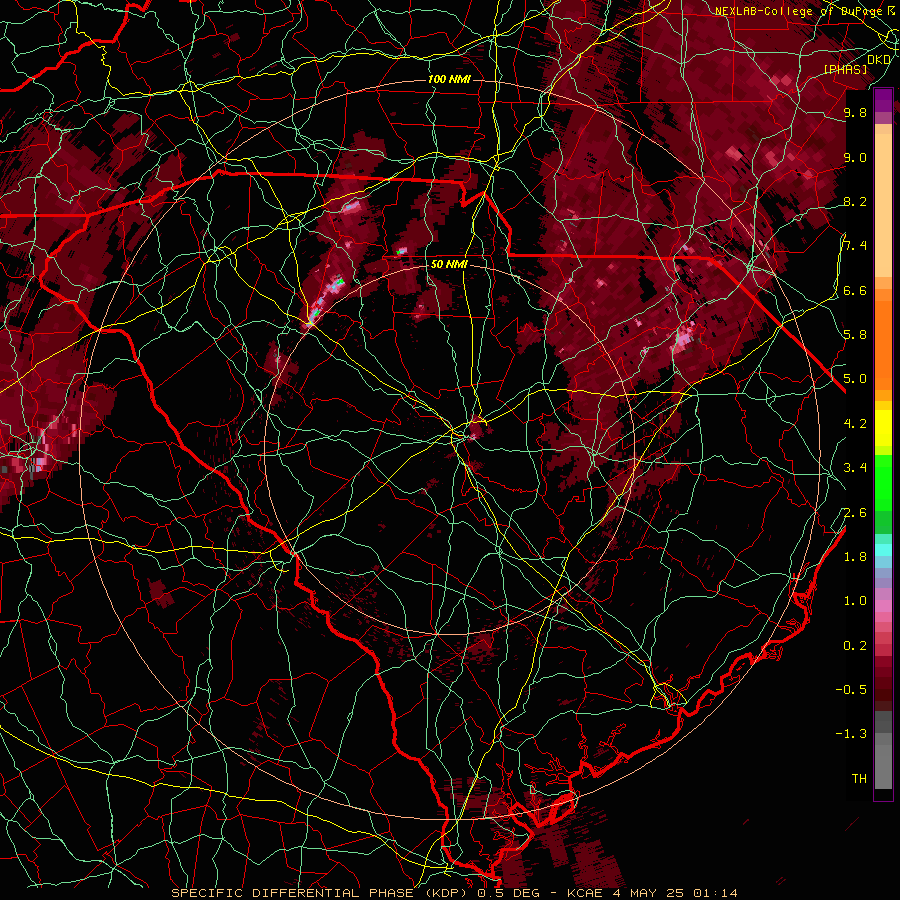Viewport: 900px width, 900px height.
Task: Click the -0.5 value on the color scale
Action: click(x=851, y=689)
